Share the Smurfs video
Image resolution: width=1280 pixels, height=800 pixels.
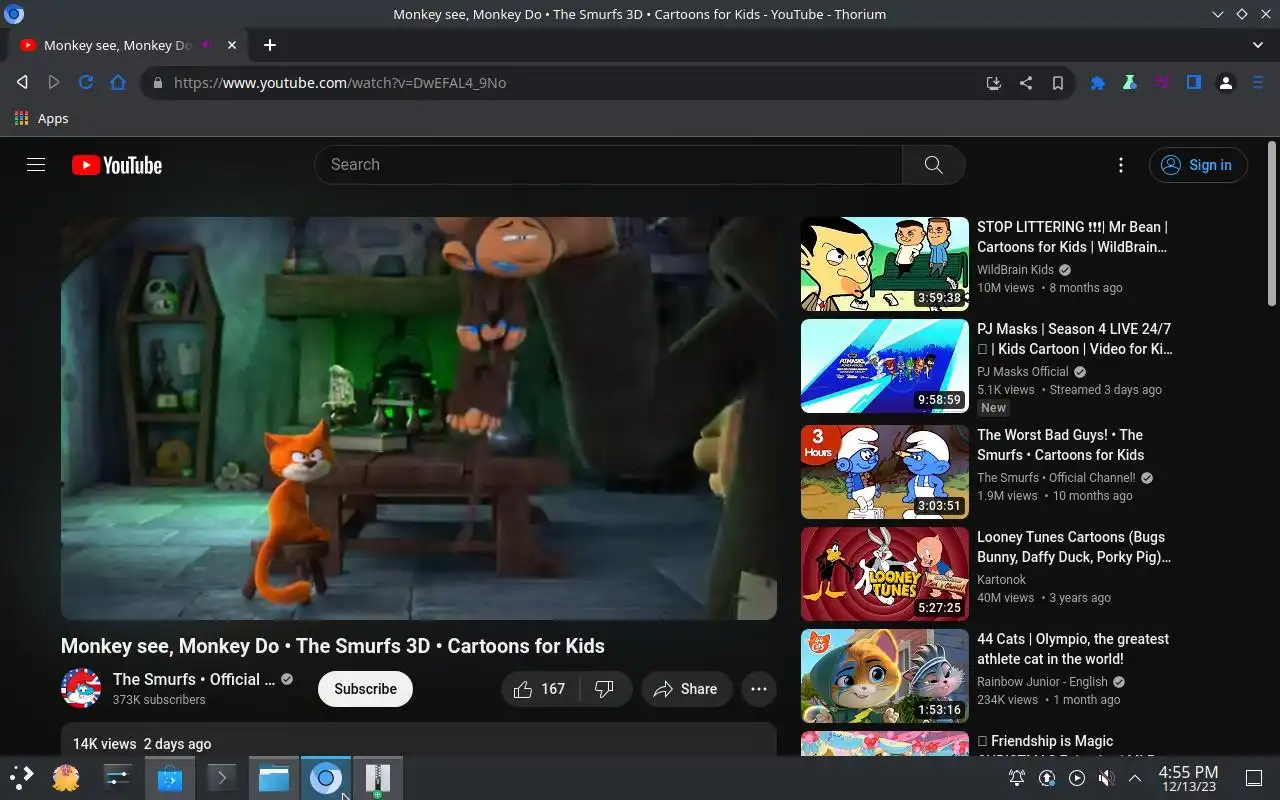click(686, 689)
